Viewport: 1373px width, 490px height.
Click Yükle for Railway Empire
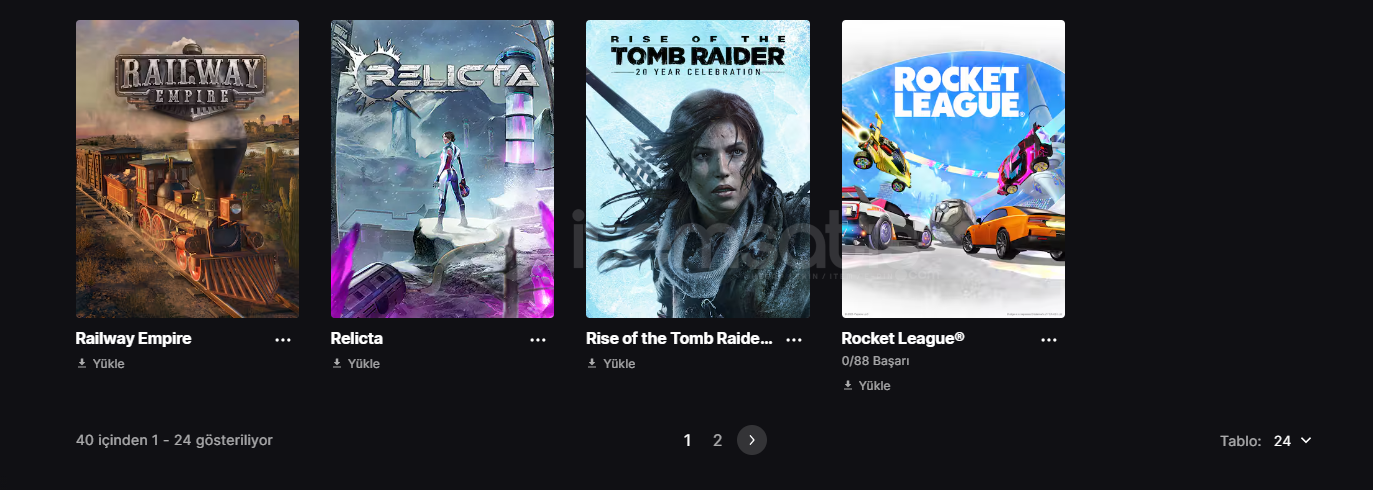(108, 364)
